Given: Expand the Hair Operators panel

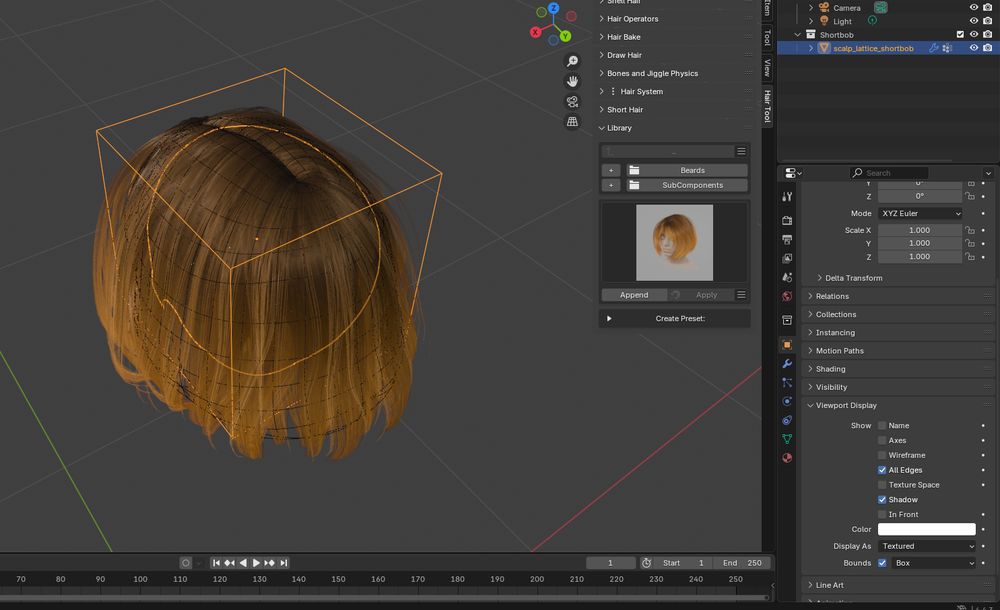Looking at the screenshot, I should pyautogui.click(x=632, y=19).
